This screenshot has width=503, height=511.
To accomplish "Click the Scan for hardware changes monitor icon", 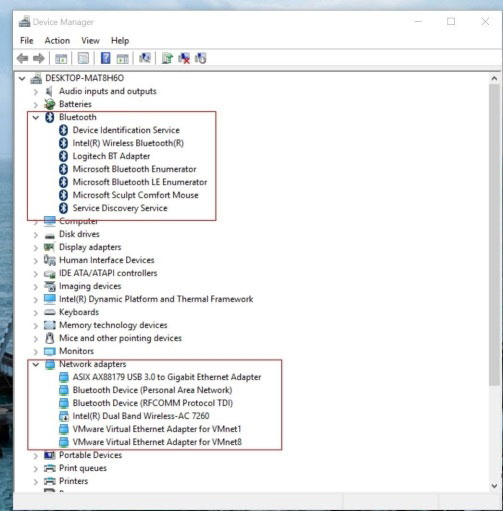I will tap(145, 58).
